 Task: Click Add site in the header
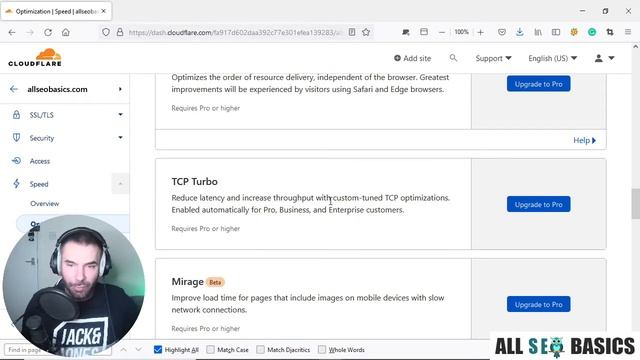412,58
